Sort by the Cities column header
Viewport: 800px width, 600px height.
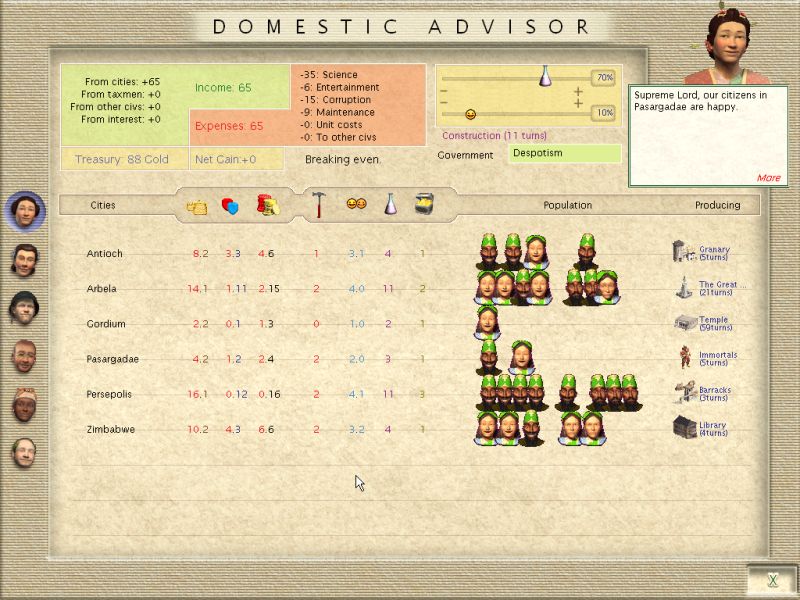pos(103,205)
